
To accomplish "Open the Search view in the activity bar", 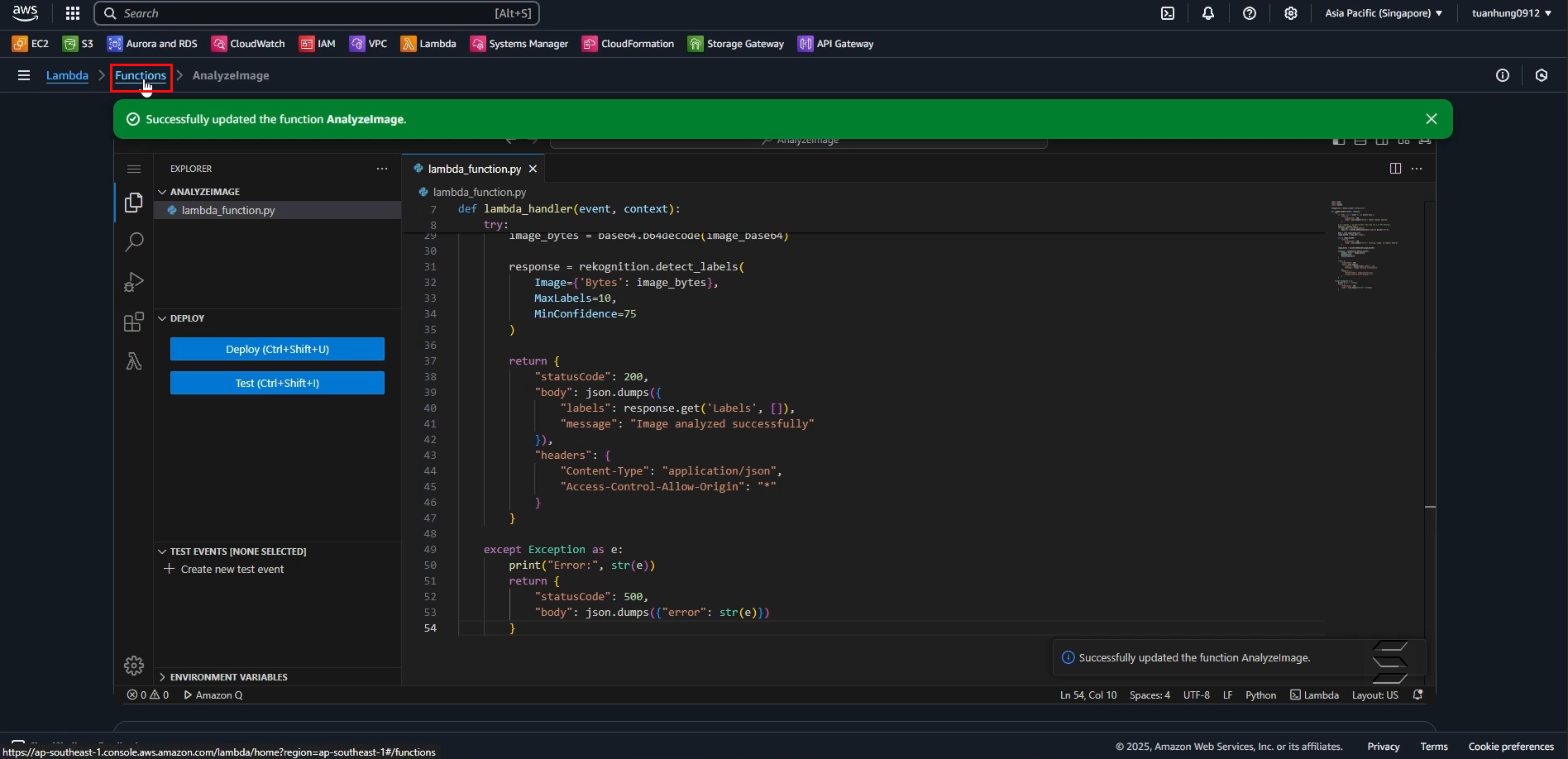I will (x=134, y=242).
